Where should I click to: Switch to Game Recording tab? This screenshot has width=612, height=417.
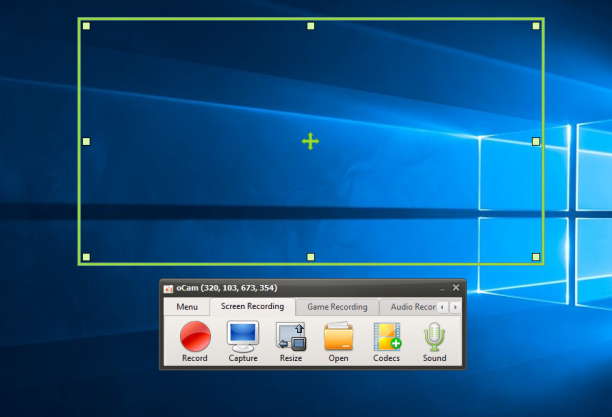(337, 307)
